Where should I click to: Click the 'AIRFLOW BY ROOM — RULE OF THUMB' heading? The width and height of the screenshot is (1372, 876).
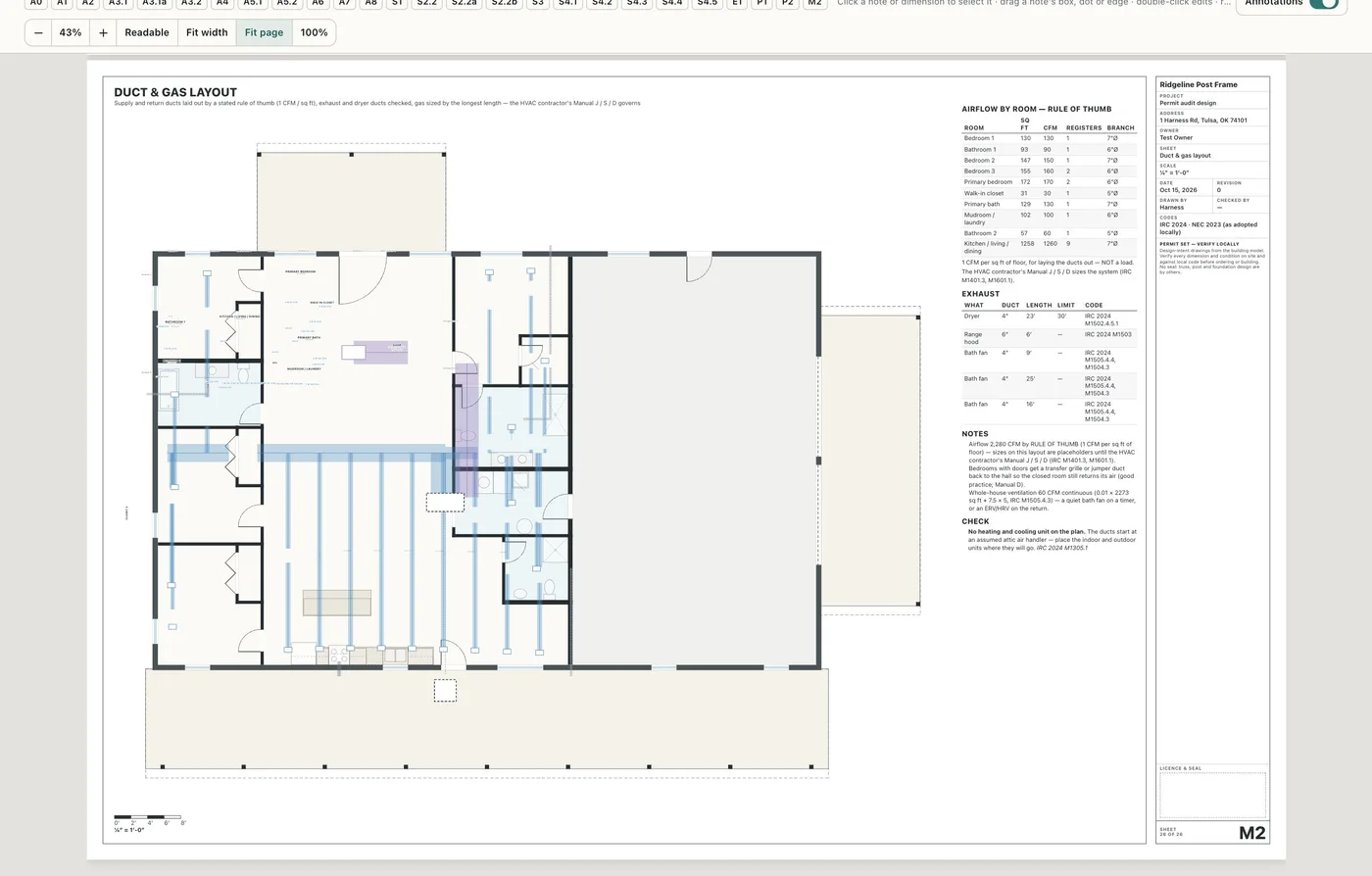(1037, 109)
